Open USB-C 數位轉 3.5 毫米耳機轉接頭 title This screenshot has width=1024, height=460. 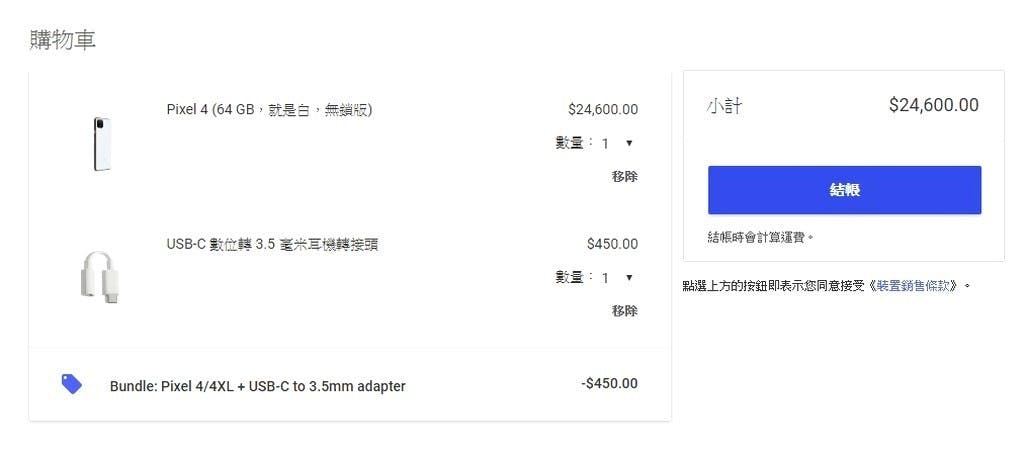point(272,245)
